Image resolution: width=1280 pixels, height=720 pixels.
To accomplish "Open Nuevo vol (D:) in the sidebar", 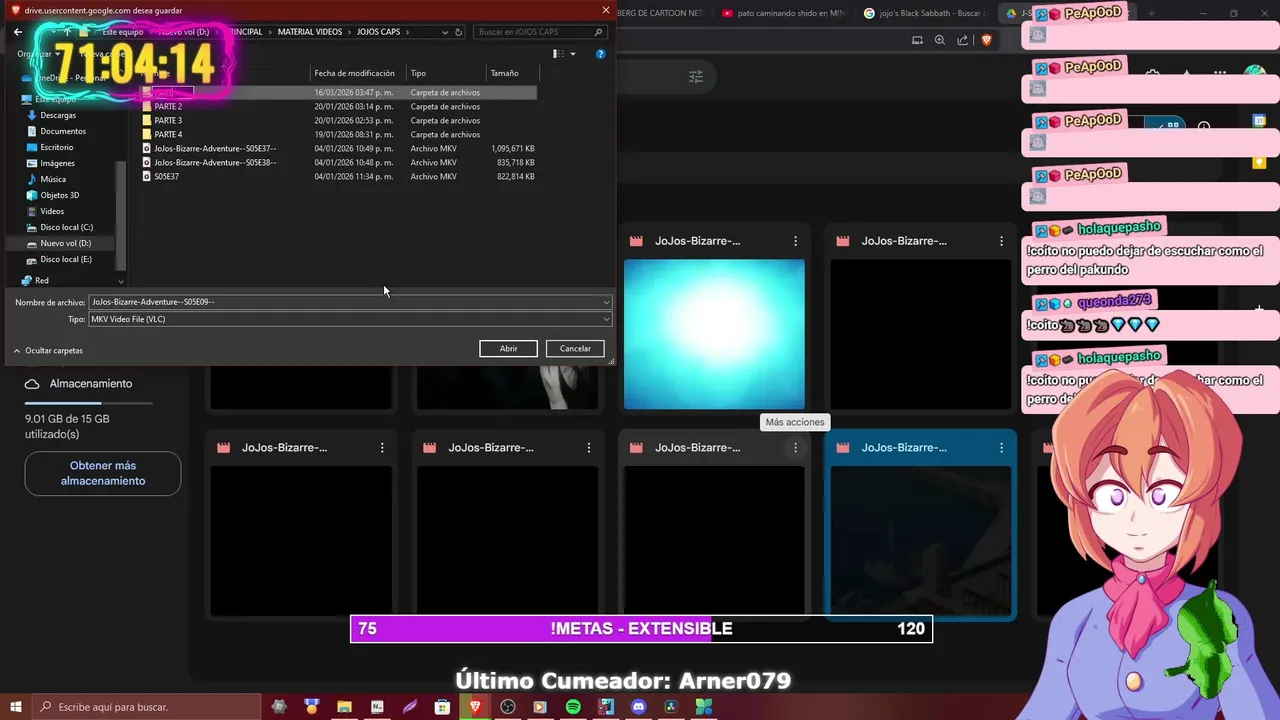I will pos(65,243).
